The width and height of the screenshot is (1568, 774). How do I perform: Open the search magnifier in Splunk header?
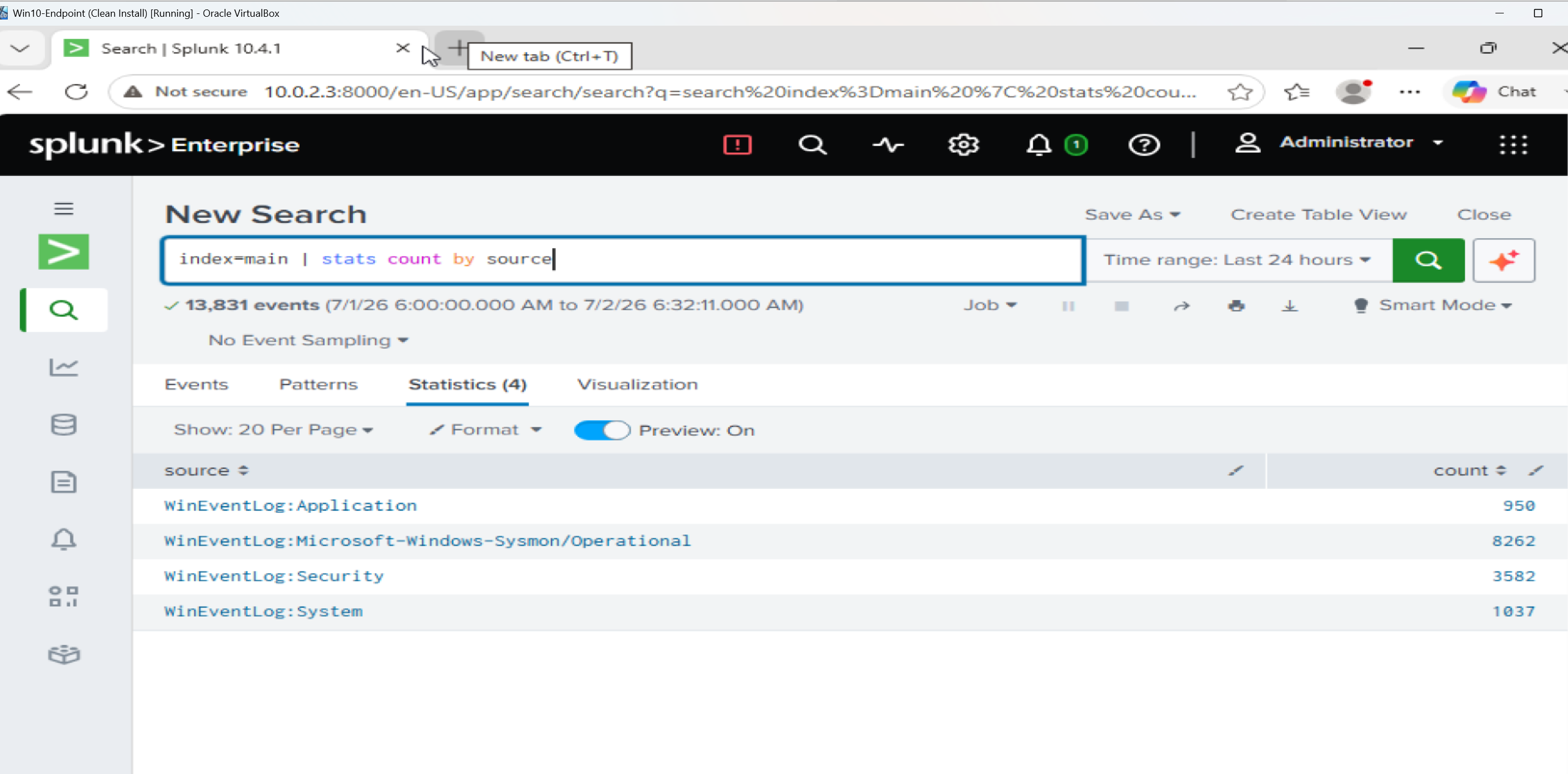(813, 145)
